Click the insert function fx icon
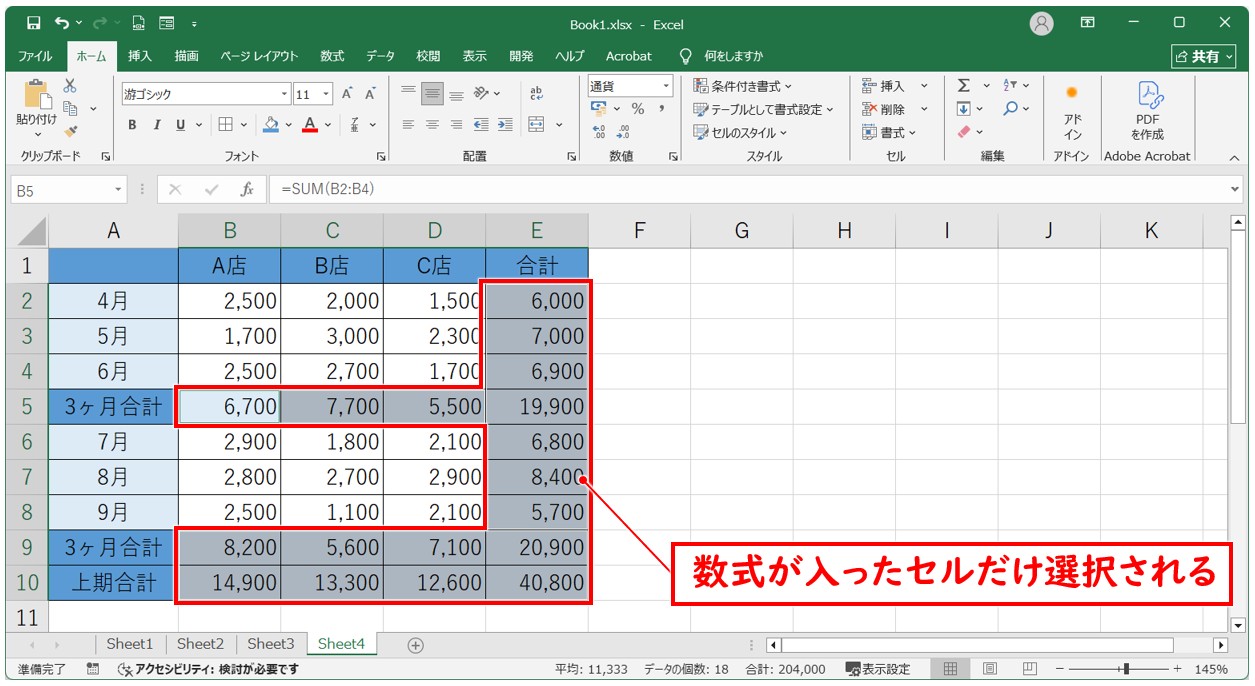The image size is (1255, 686). tap(246, 189)
